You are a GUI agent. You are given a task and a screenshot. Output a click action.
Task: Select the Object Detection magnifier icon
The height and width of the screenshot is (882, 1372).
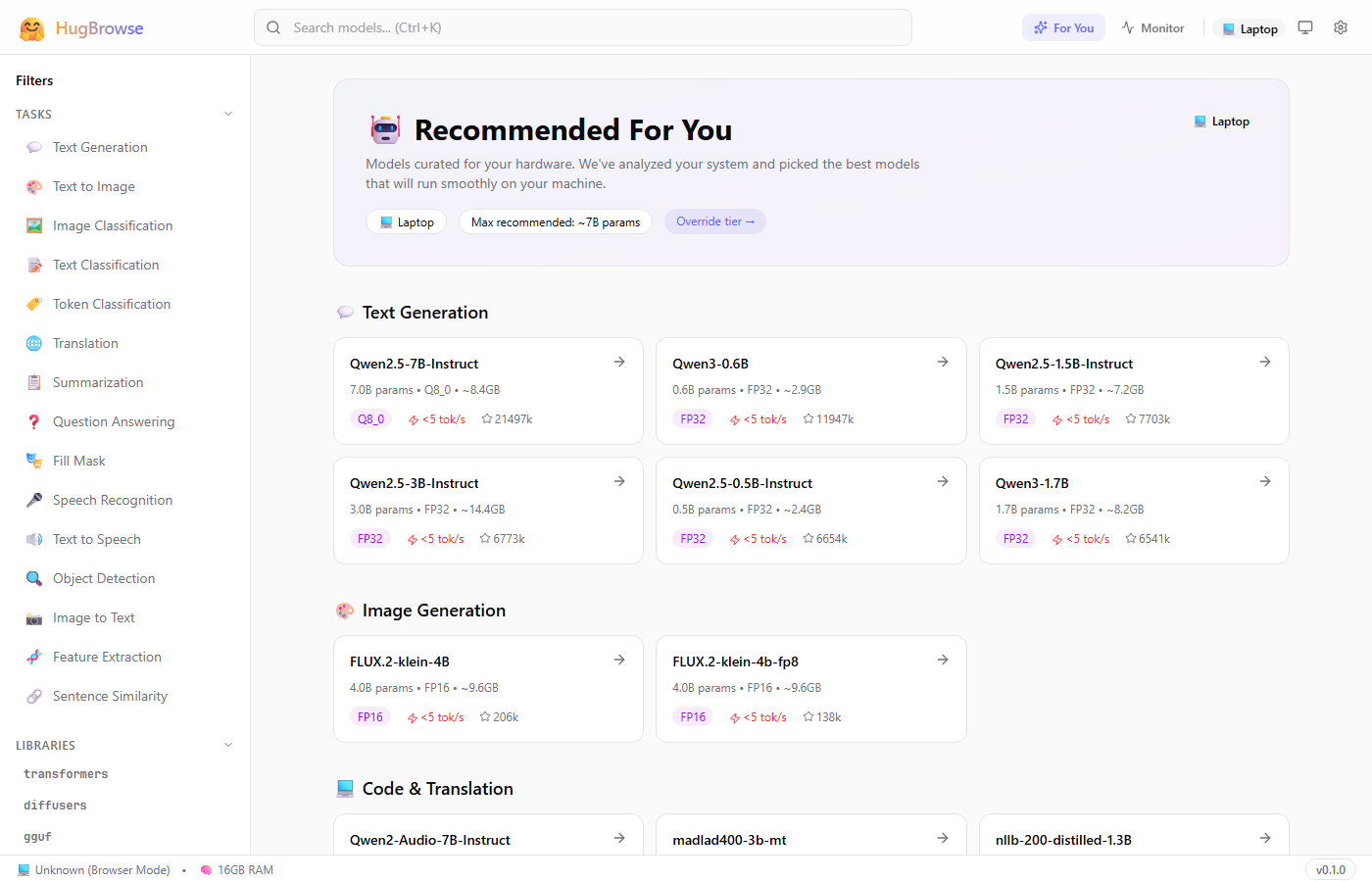(32, 578)
